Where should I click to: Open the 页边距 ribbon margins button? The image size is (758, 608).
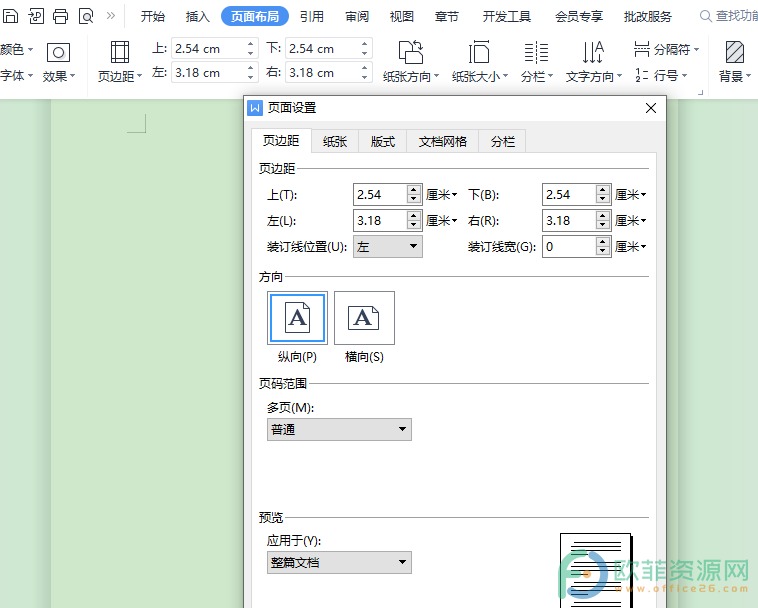coord(119,63)
